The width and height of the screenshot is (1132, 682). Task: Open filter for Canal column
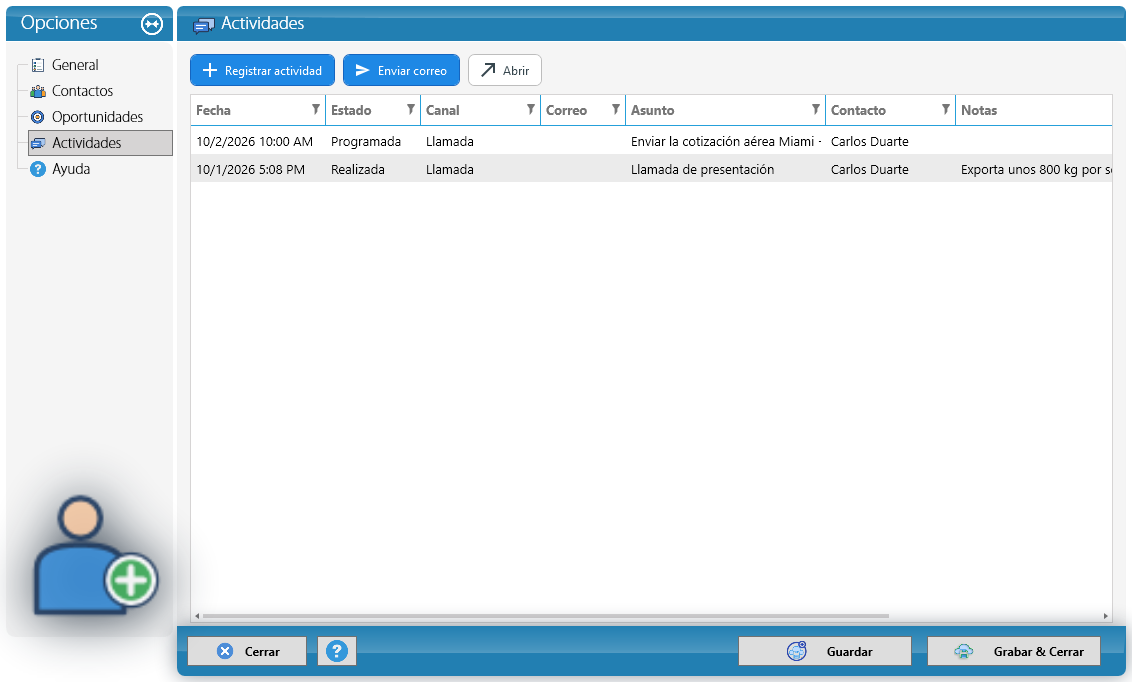coord(531,110)
